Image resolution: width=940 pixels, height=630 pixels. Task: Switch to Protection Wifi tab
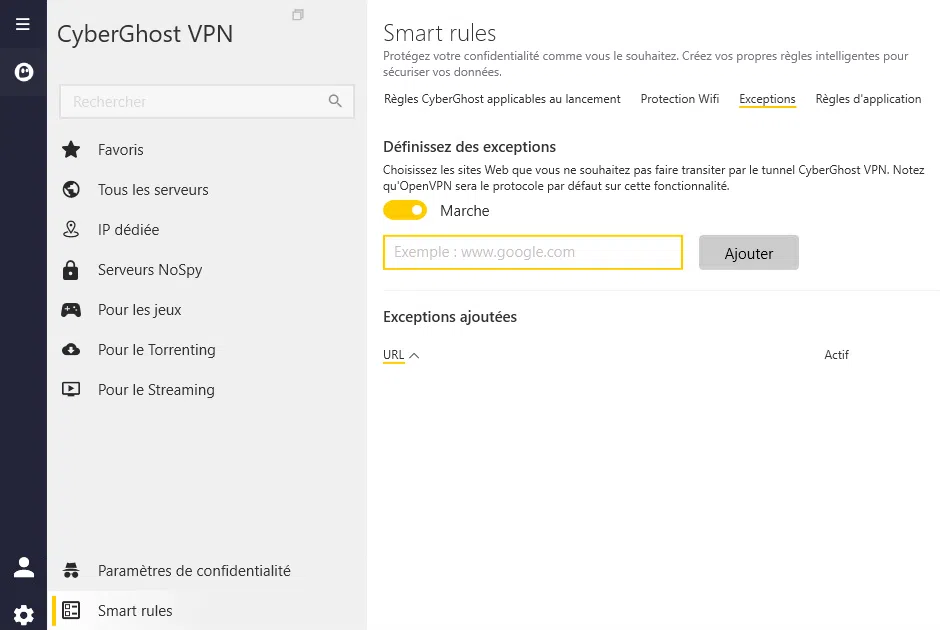point(680,99)
